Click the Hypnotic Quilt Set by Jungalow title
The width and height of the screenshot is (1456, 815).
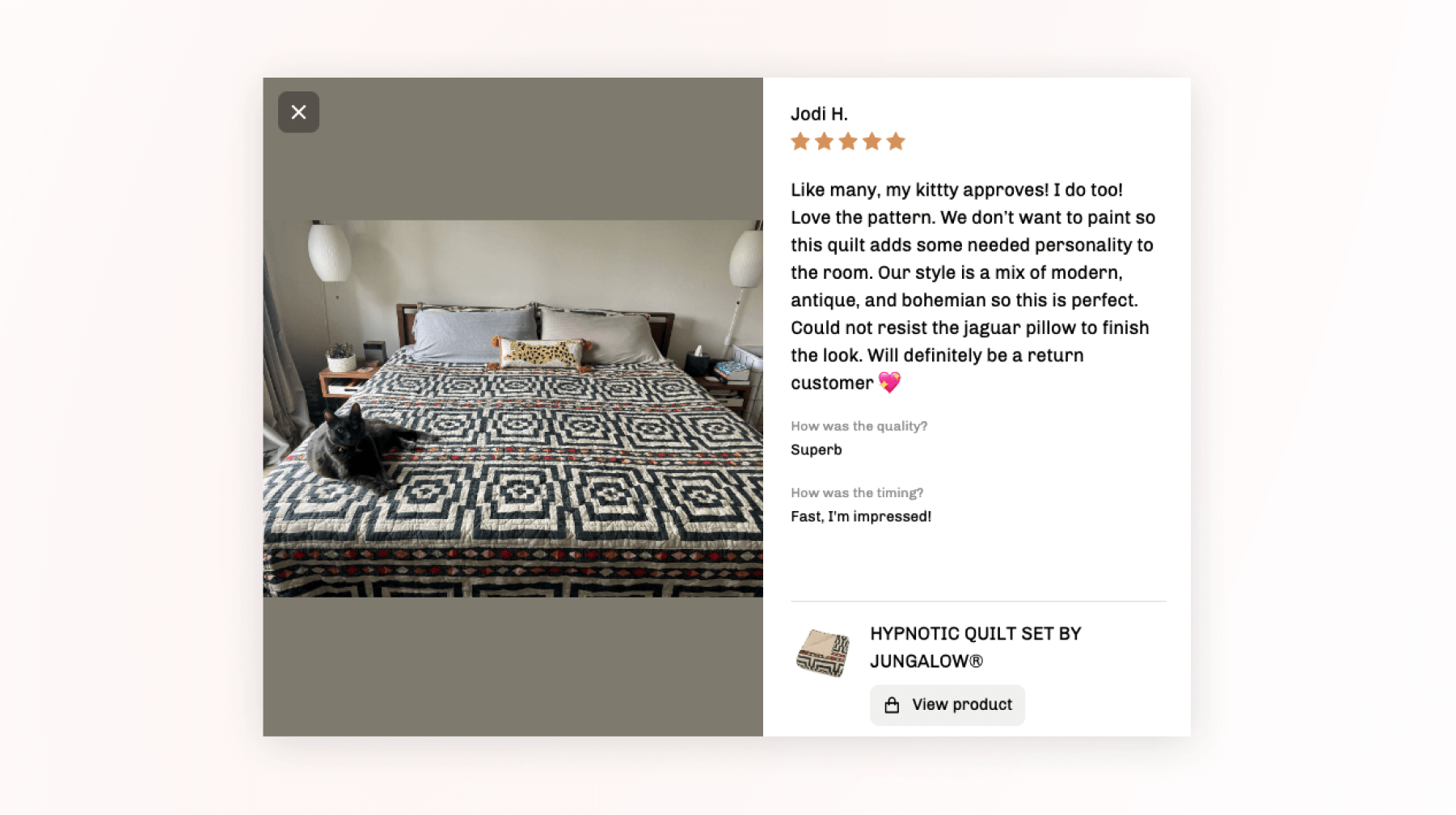coord(975,648)
